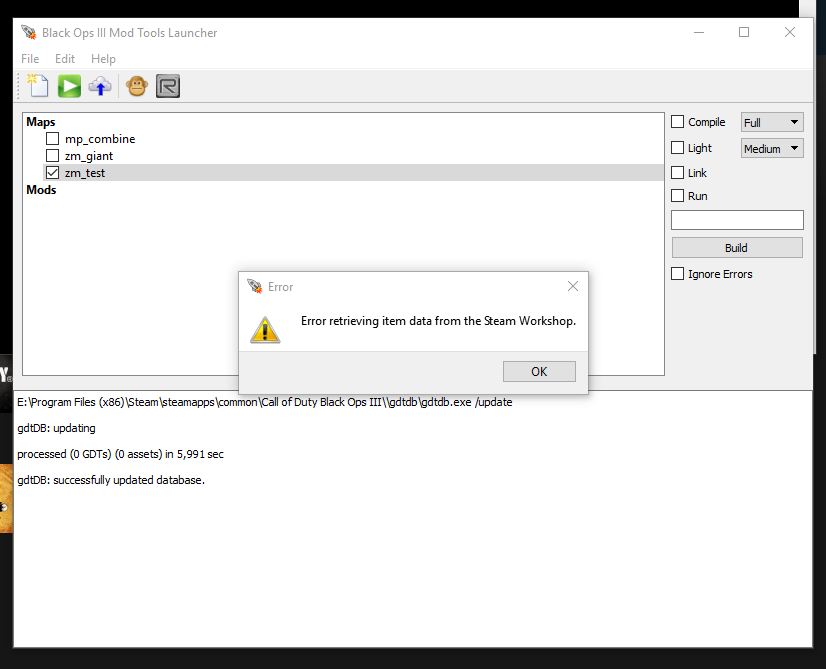The height and width of the screenshot is (669, 826).
Task: Enable the Compile checkbox
Action: pyautogui.click(x=677, y=122)
